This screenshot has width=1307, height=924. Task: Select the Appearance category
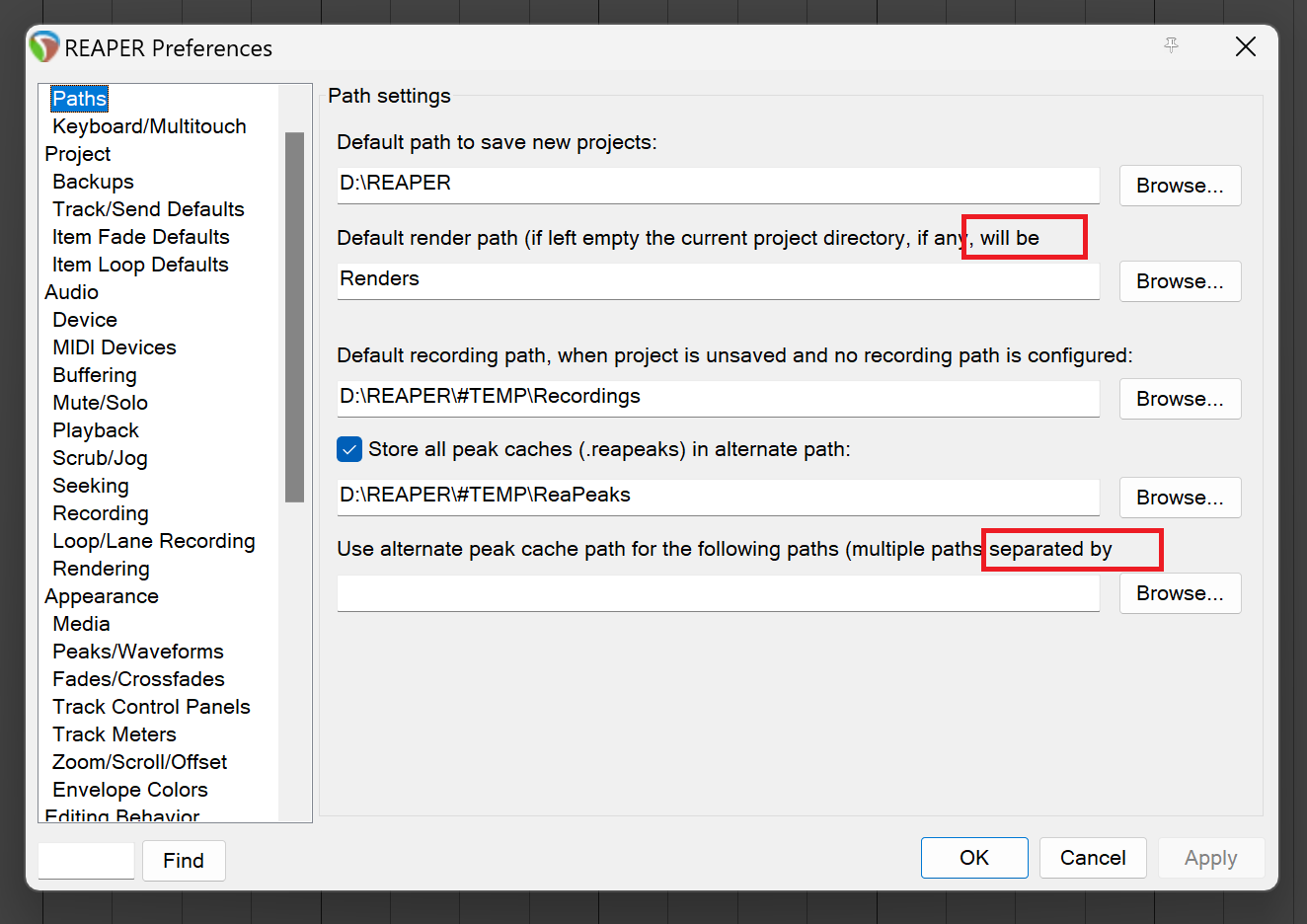pos(101,596)
